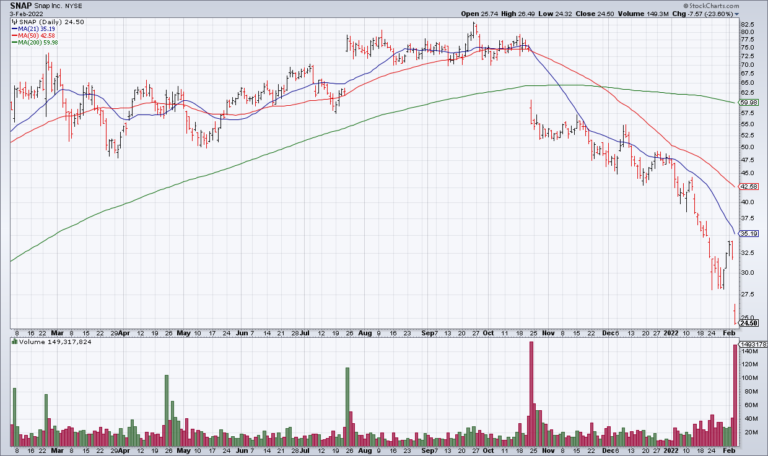Screen dimensions: 768x456
Task: Click the 'Open 25.74' header value
Action: pos(479,14)
